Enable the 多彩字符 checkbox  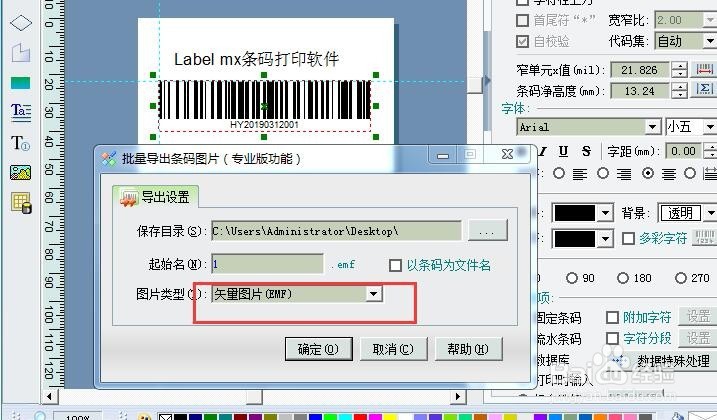click(x=628, y=238)
